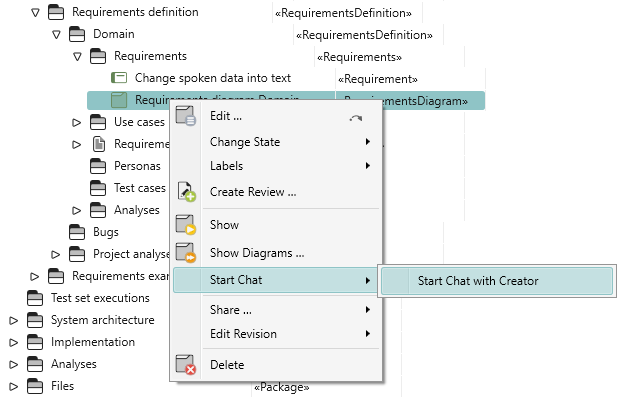Collapse the Requirements tree node
The height and width of the screenshot is (398, 628).
[x=77, y=56]
